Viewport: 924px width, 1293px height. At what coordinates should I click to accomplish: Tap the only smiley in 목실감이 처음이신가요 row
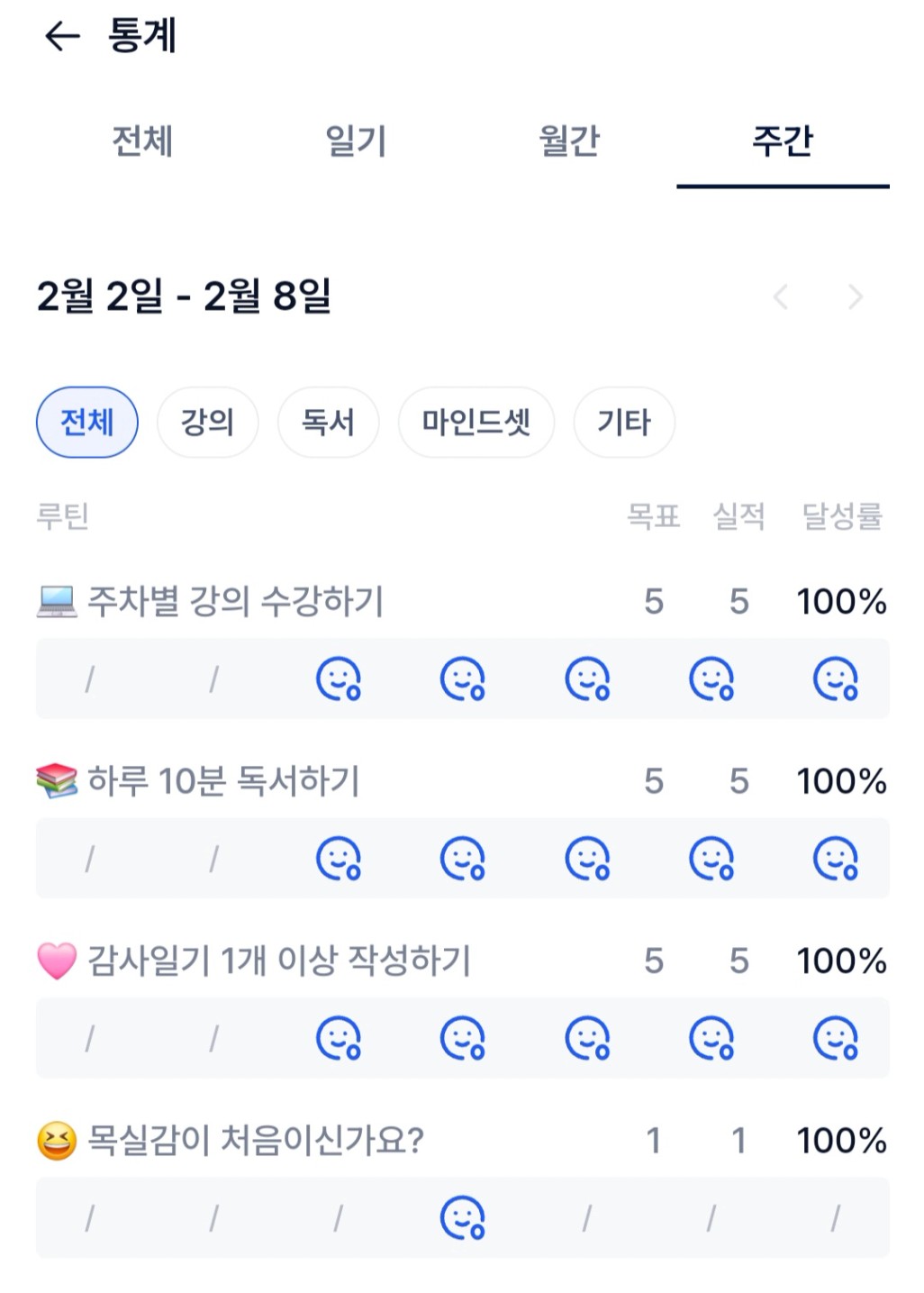tap(463, 1218)
